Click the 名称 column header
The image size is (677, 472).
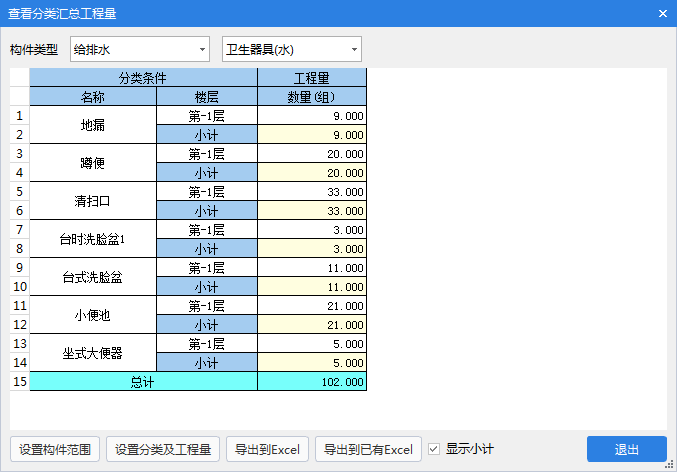[93, 97]
